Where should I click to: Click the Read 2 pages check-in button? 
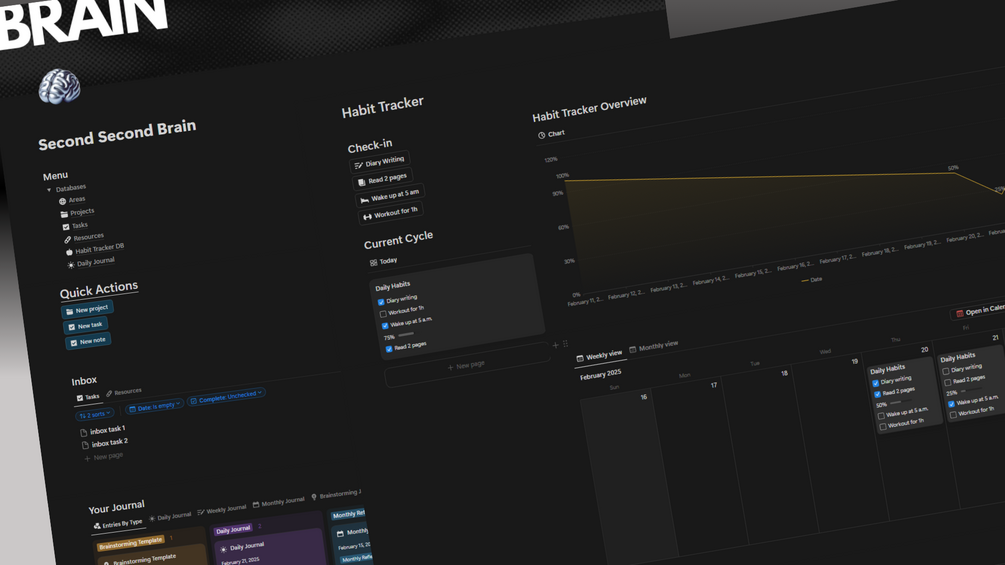tap(383, 179)
